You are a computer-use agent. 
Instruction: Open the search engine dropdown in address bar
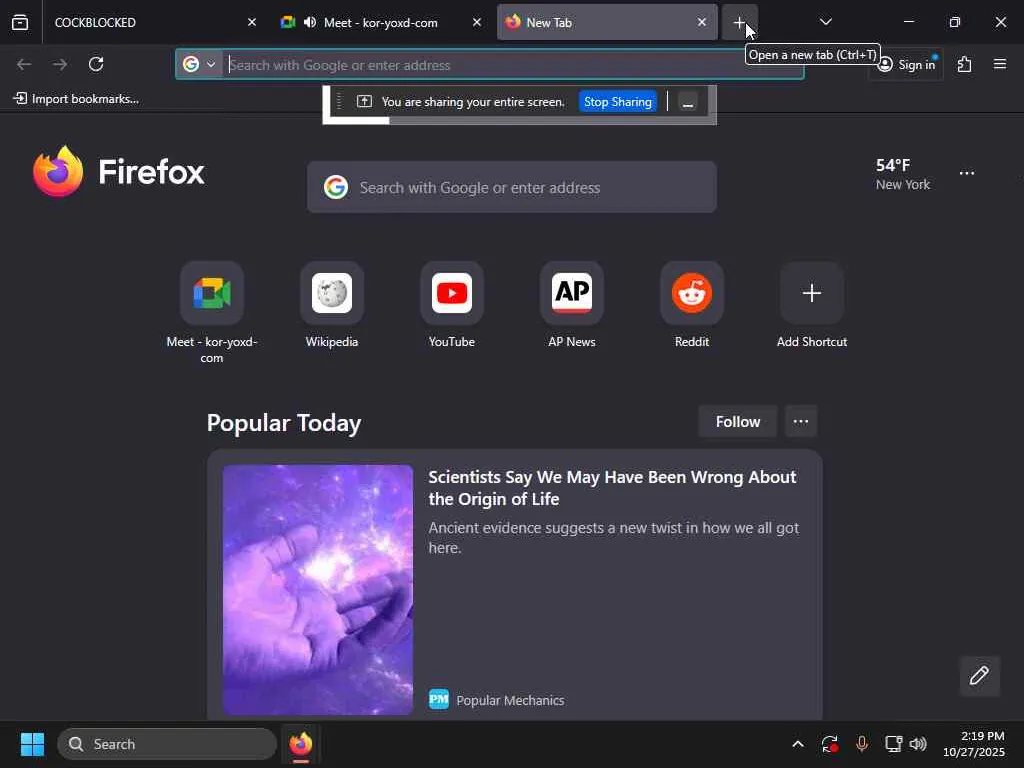point(199,64)
